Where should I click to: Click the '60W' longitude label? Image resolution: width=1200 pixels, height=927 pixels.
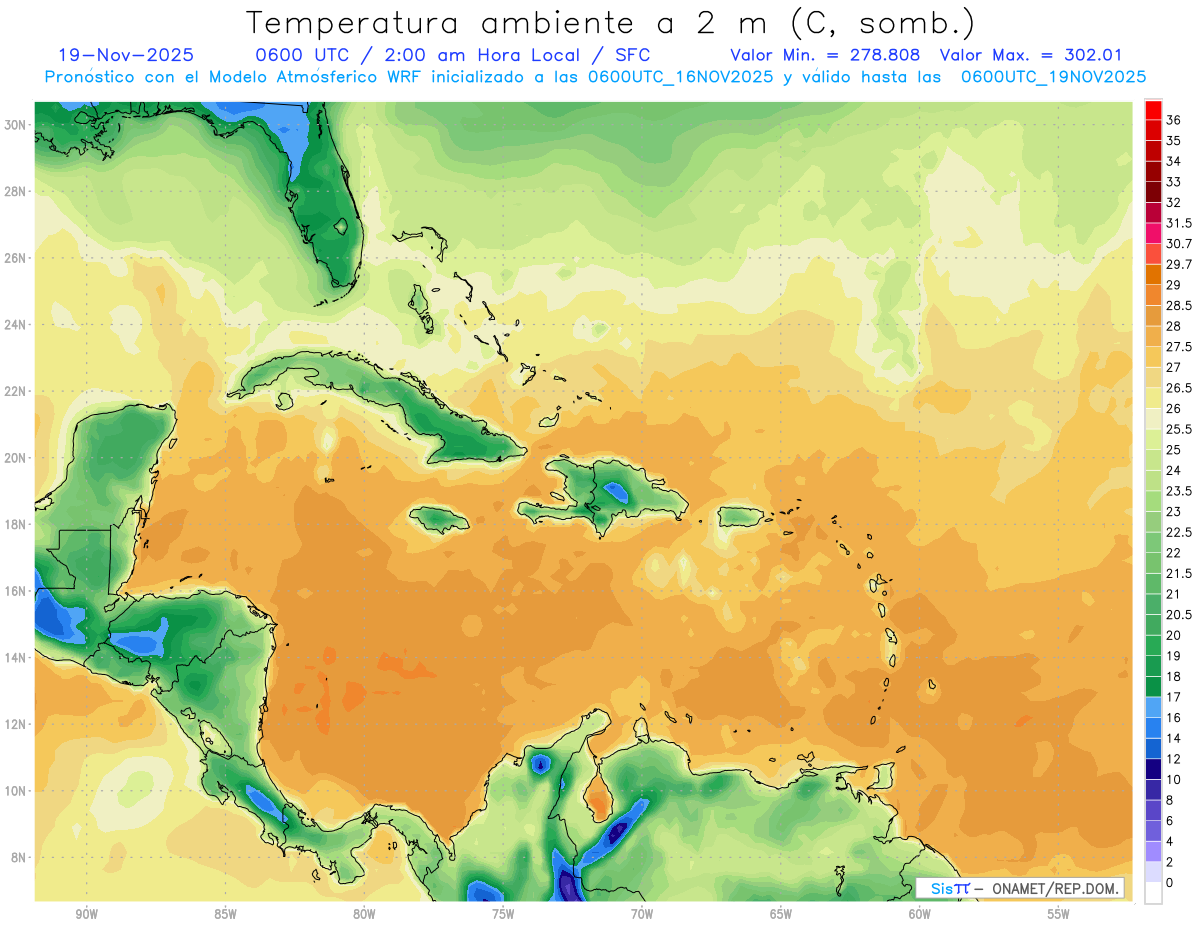(x=920, y=914)
